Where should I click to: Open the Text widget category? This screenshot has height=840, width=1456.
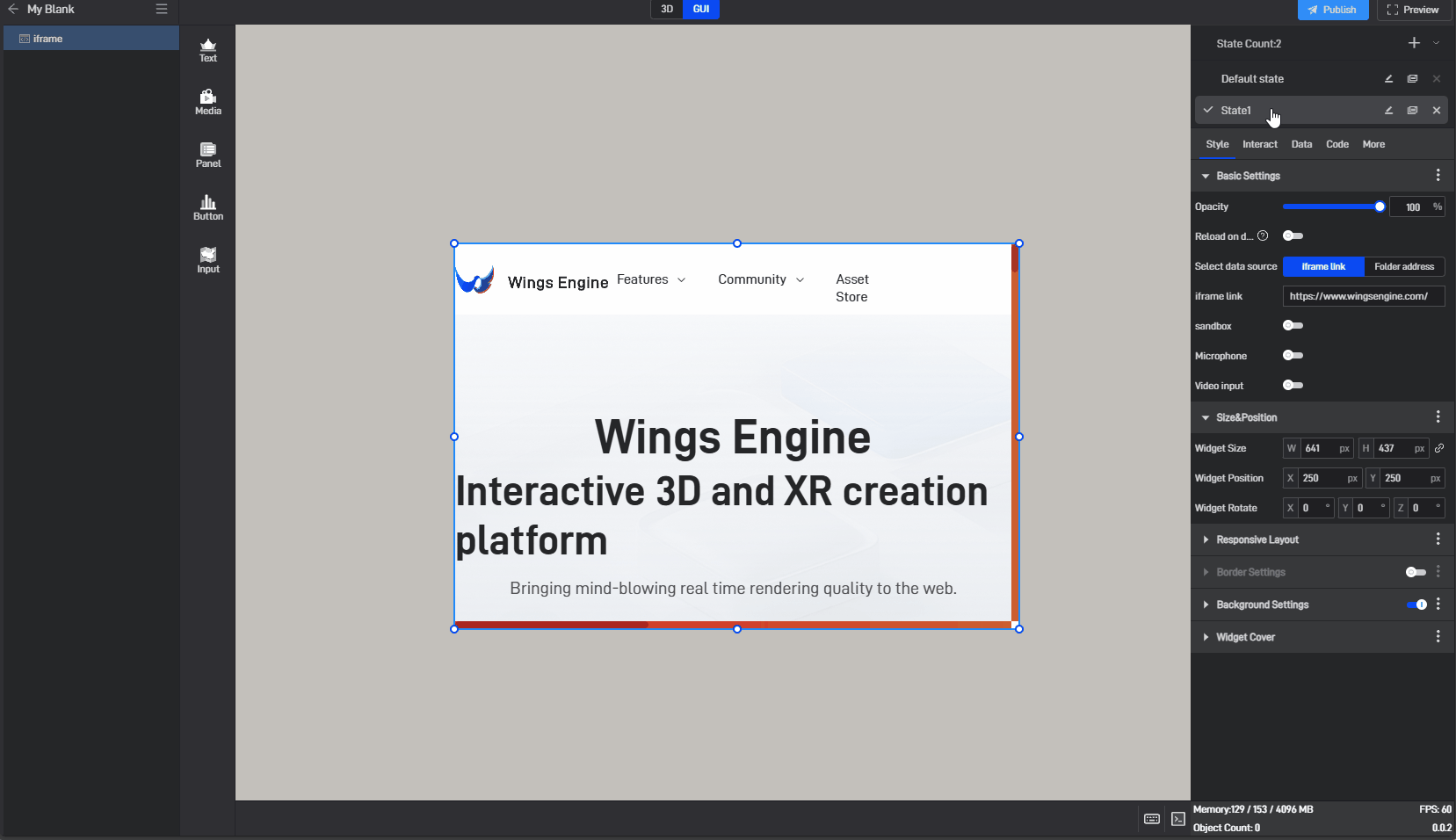pos(208,50)
